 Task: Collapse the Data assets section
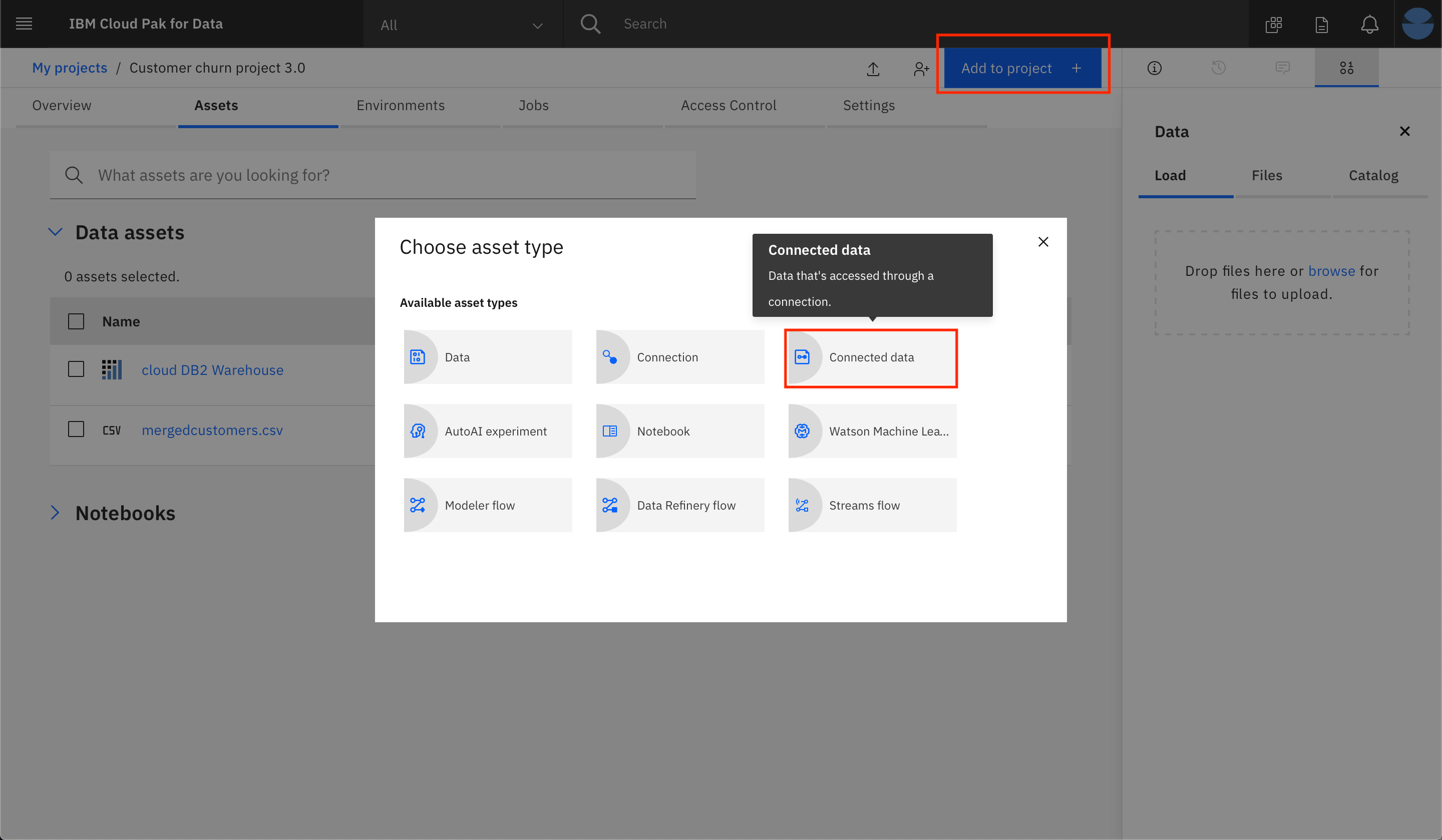[x=55, y=232]
